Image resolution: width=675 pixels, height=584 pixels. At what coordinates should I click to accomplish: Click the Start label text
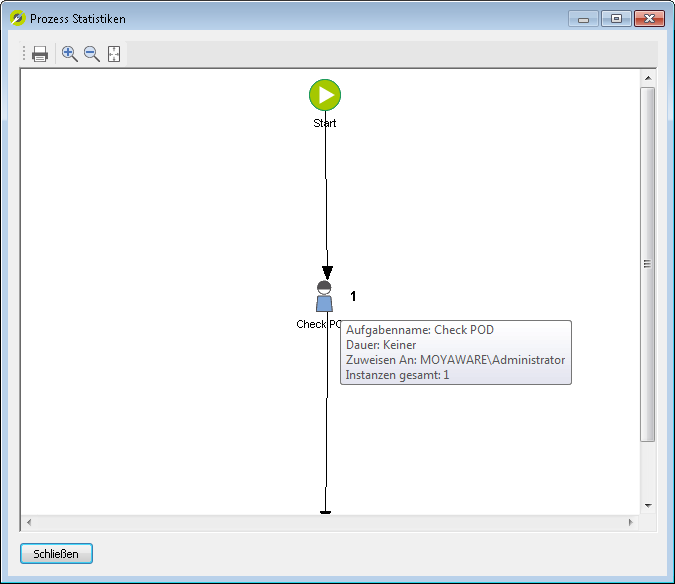click(325, 123)
